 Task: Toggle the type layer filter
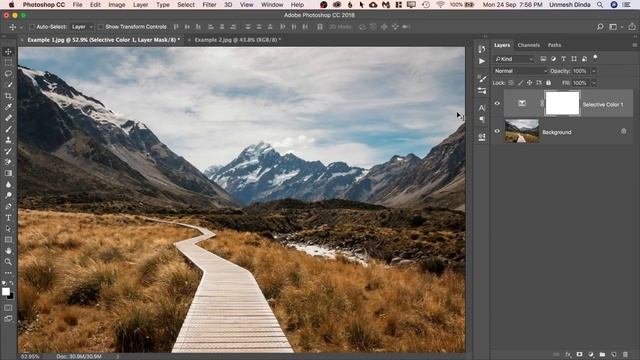(x=564, y=59)
